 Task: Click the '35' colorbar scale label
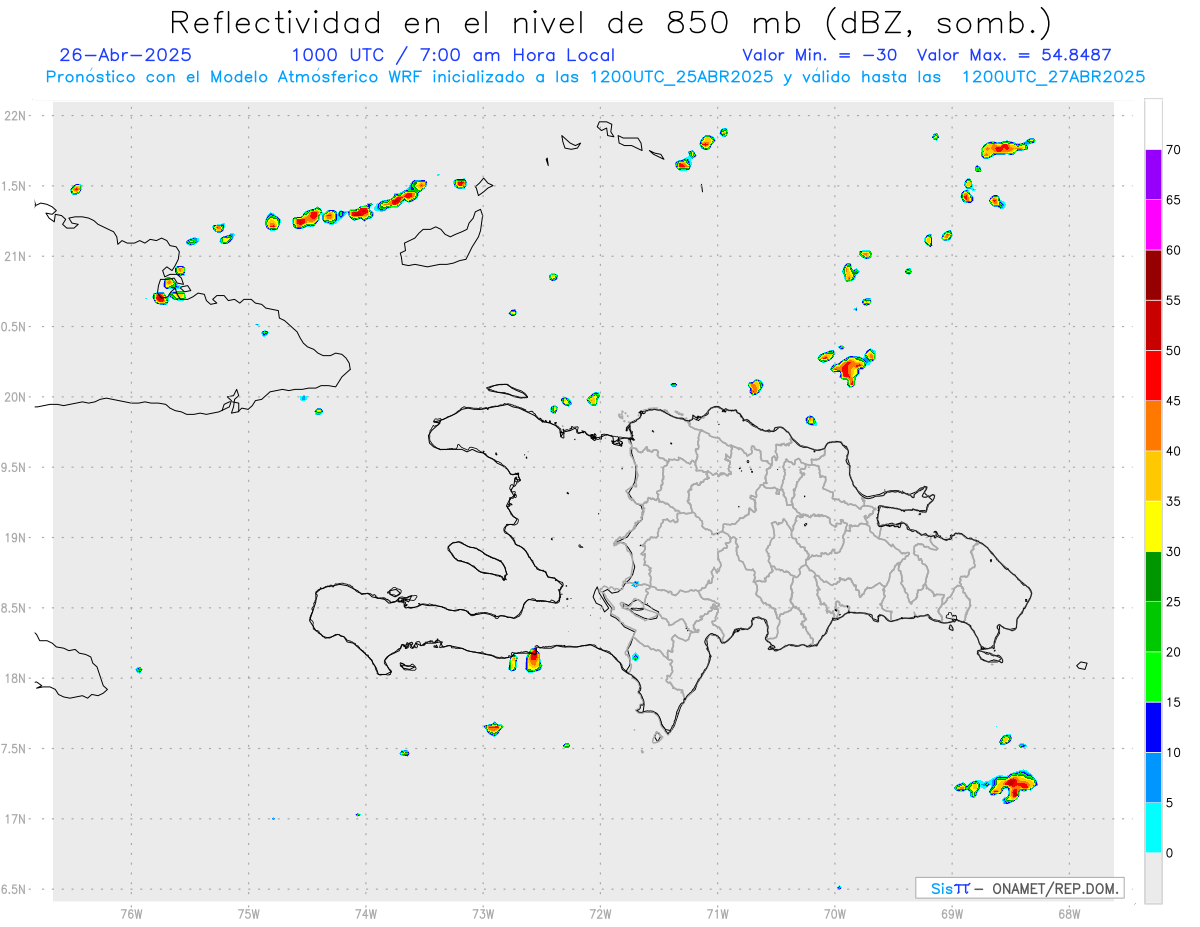point(1173,501)
